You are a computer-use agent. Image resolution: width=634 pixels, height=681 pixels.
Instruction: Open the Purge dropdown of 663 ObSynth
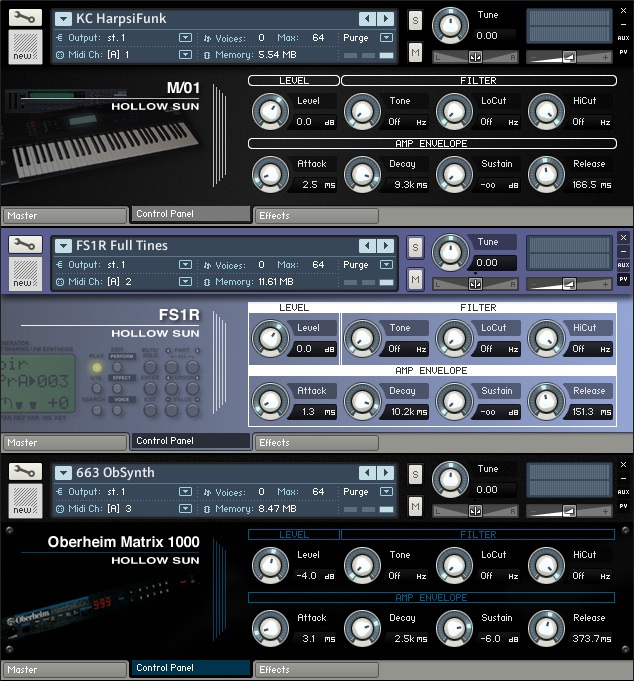click(x=386, y=492)
